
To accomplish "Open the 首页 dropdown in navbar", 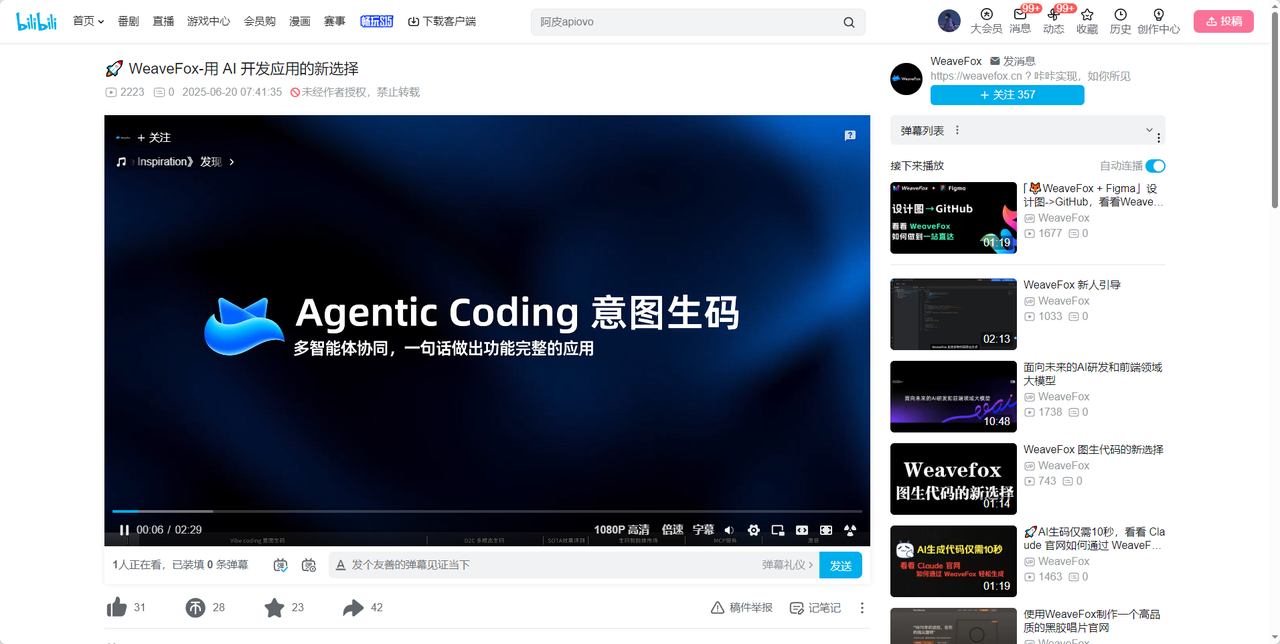I will [x=88, y=21].
